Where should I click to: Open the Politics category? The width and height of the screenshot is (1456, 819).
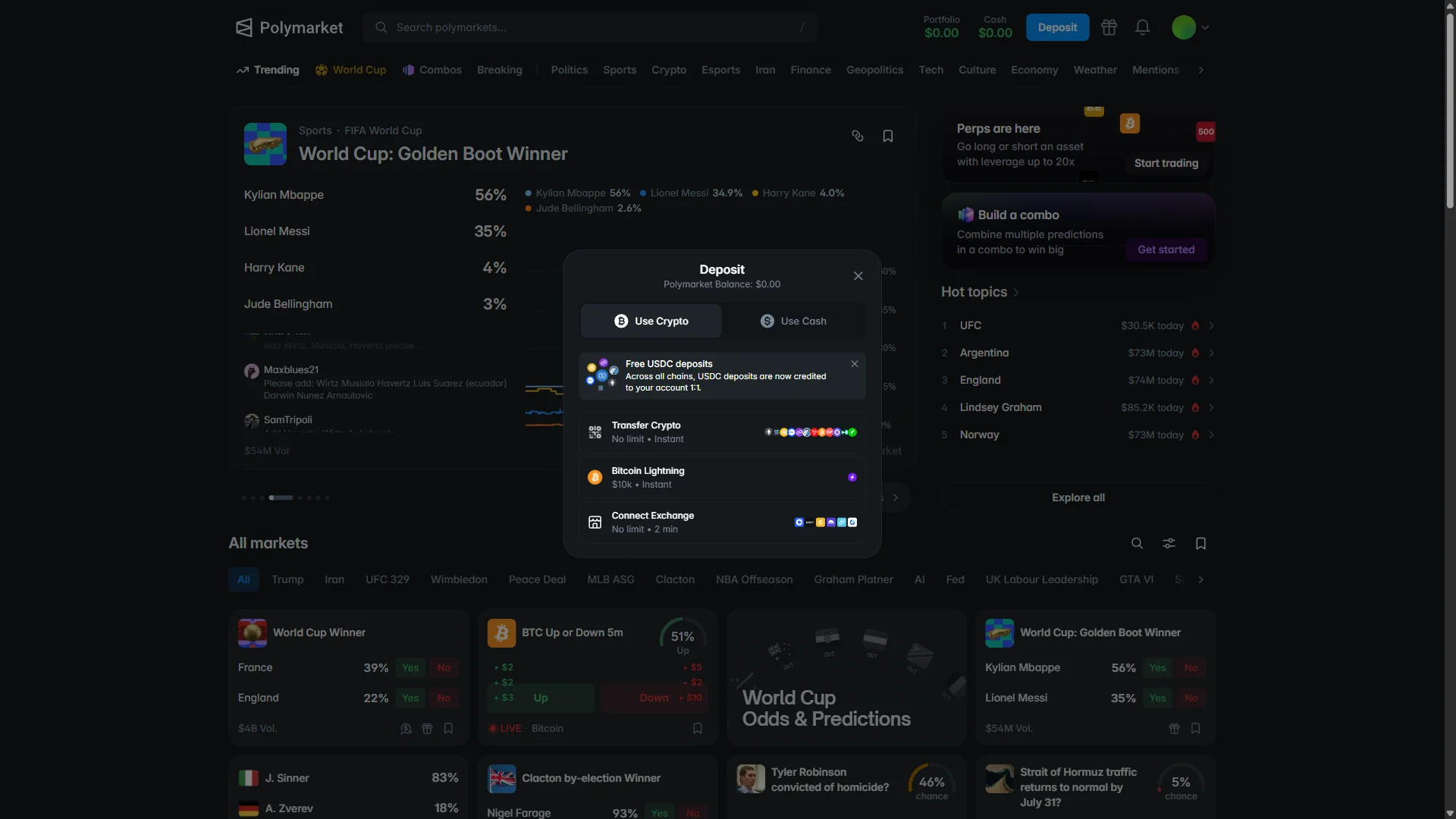coord(569,70)
